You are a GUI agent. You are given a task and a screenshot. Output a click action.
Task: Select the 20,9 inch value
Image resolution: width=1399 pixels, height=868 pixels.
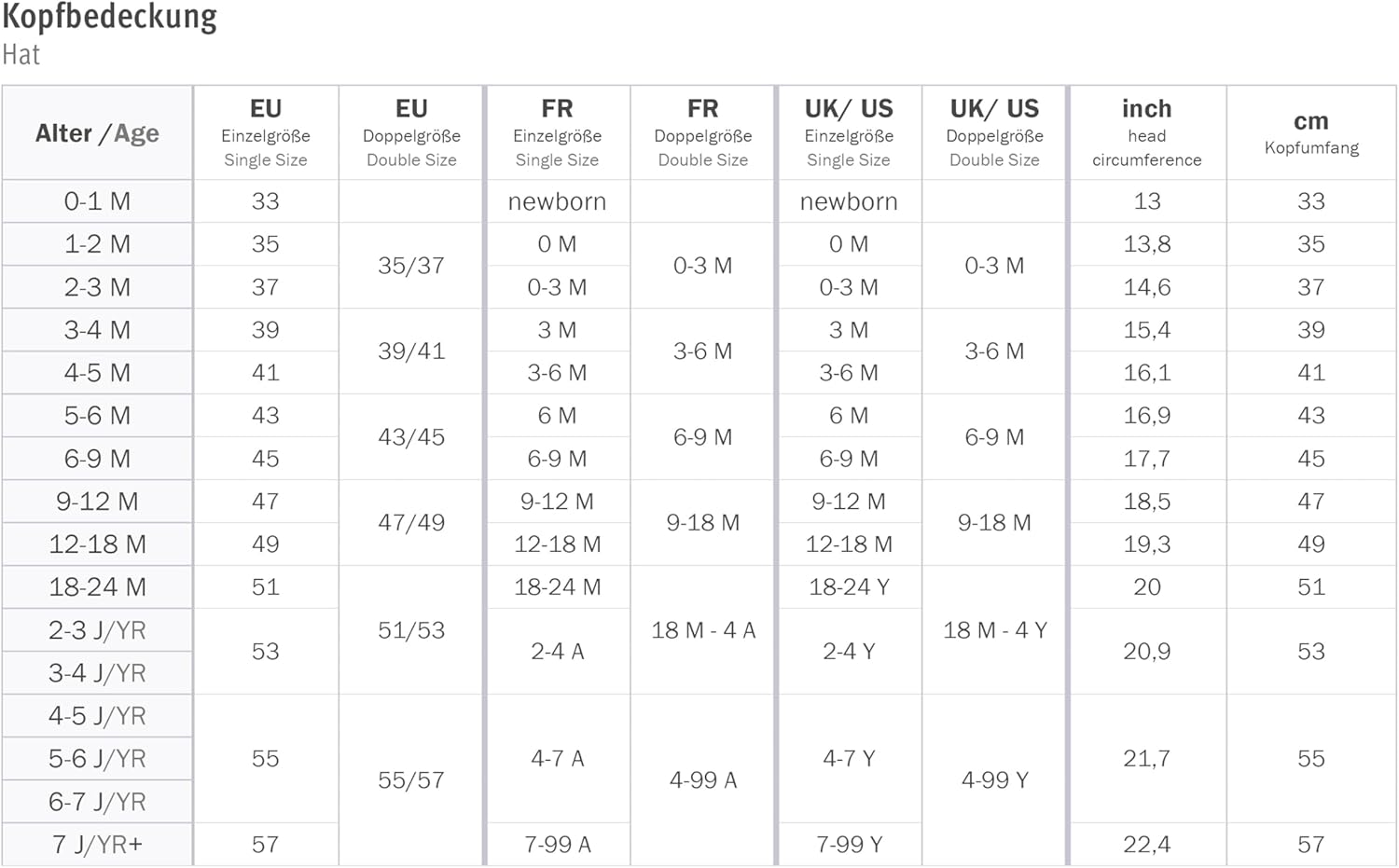coord(1146,652)
